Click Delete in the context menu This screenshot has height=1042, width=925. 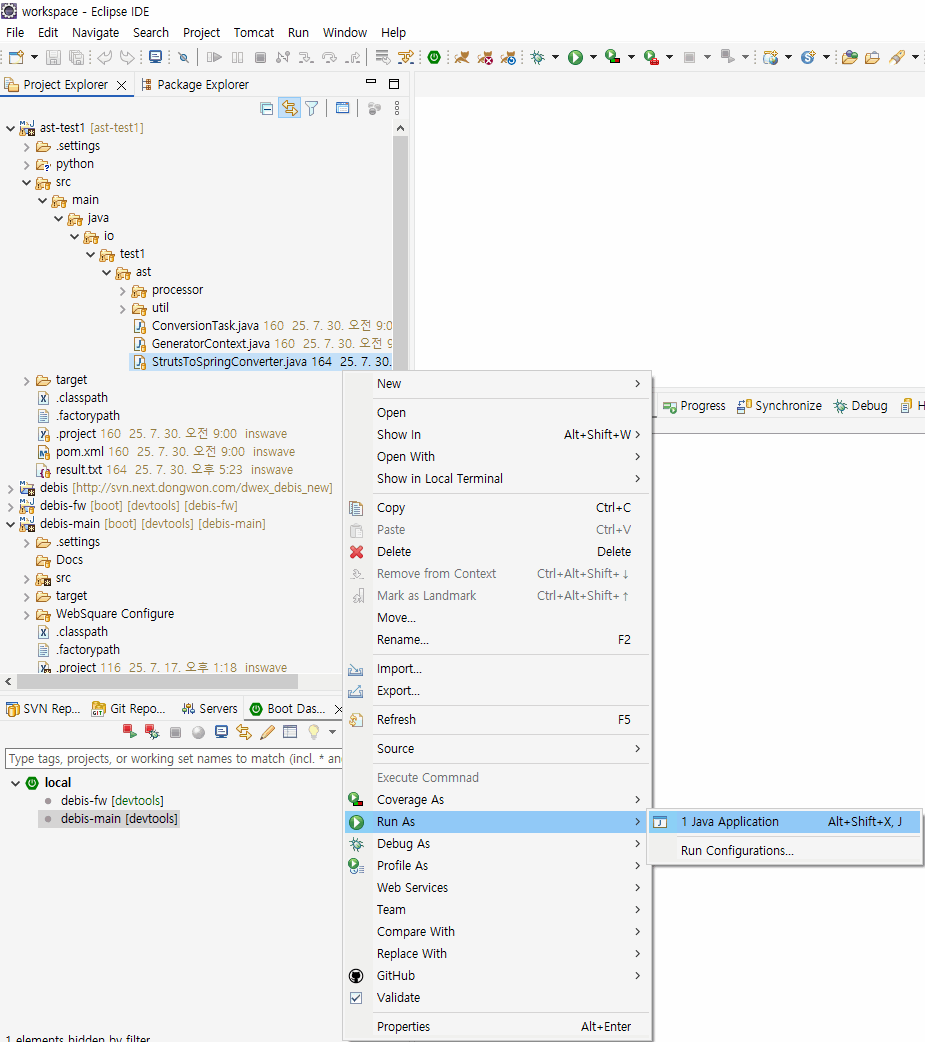pos(495,552)
